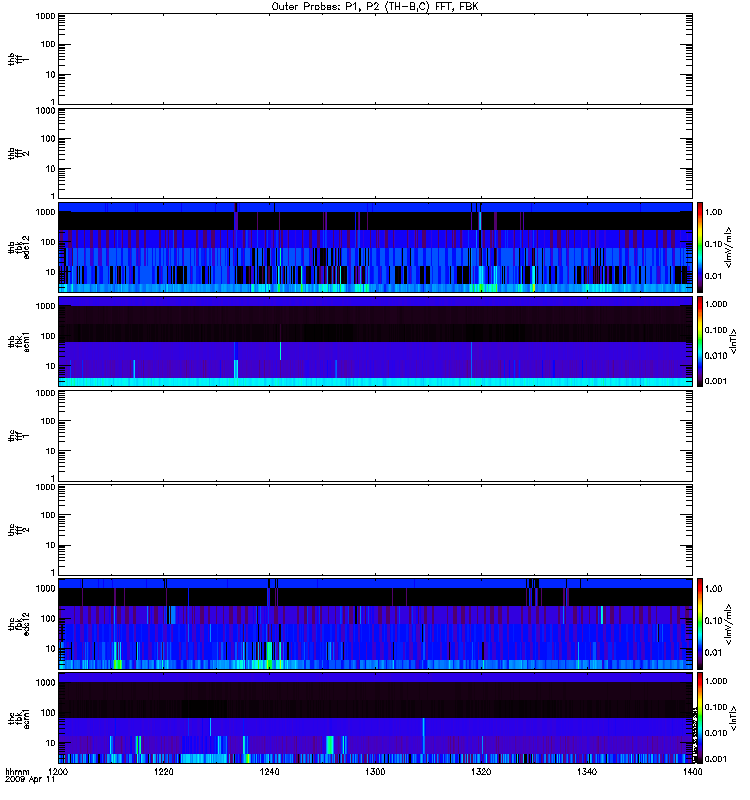Click the <|mV/m|> unit label beside thb edc12
The image size is (750, 800).
(729, 247)
